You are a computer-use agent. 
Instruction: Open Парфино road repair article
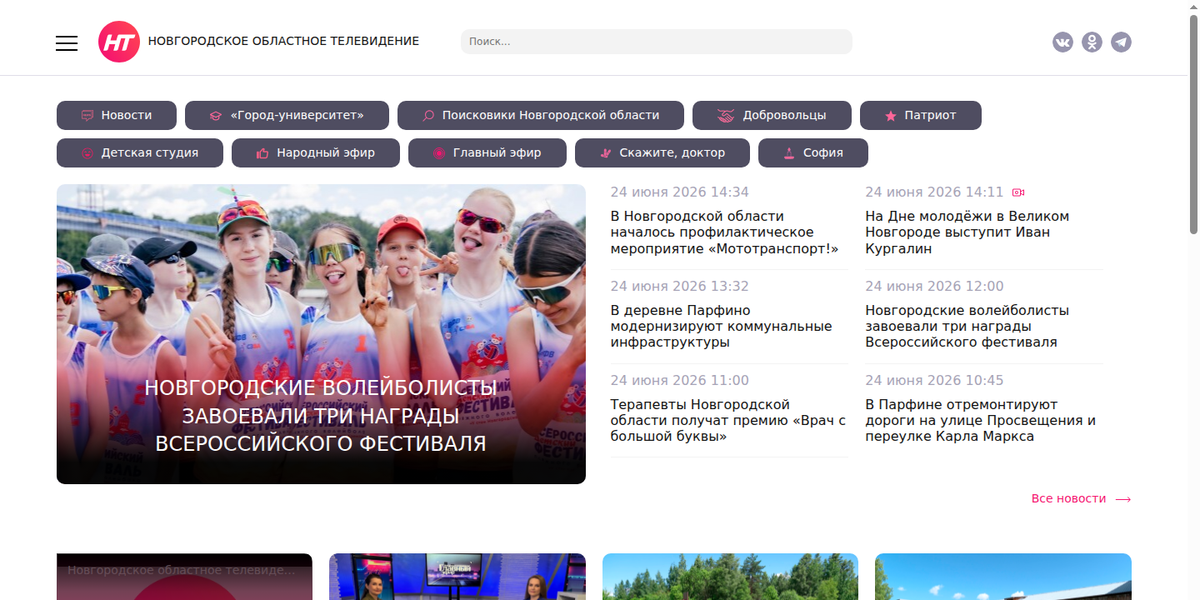(980, 420)
